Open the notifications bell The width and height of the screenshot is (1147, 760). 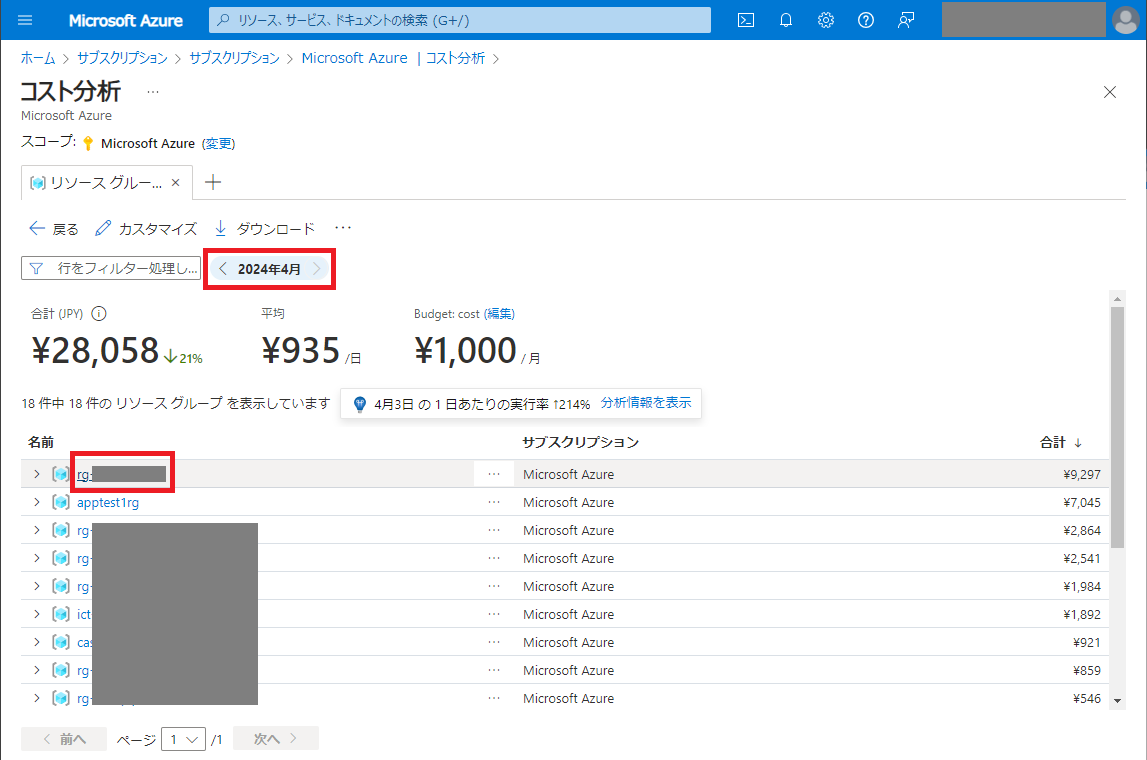[786, 20]
